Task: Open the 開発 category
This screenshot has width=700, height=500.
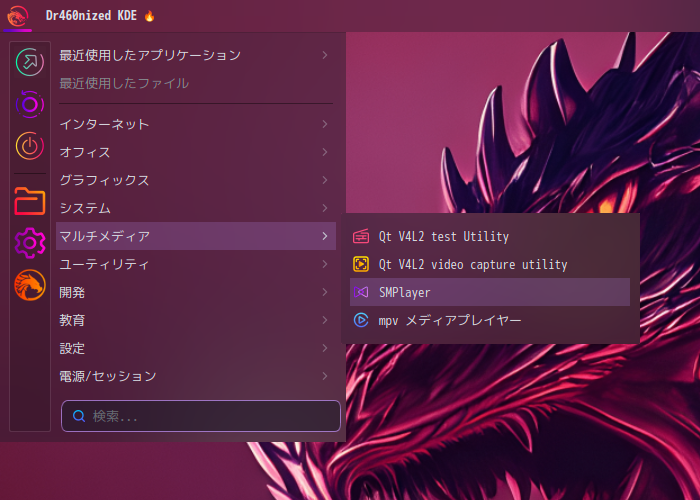Action: point(196,292)
